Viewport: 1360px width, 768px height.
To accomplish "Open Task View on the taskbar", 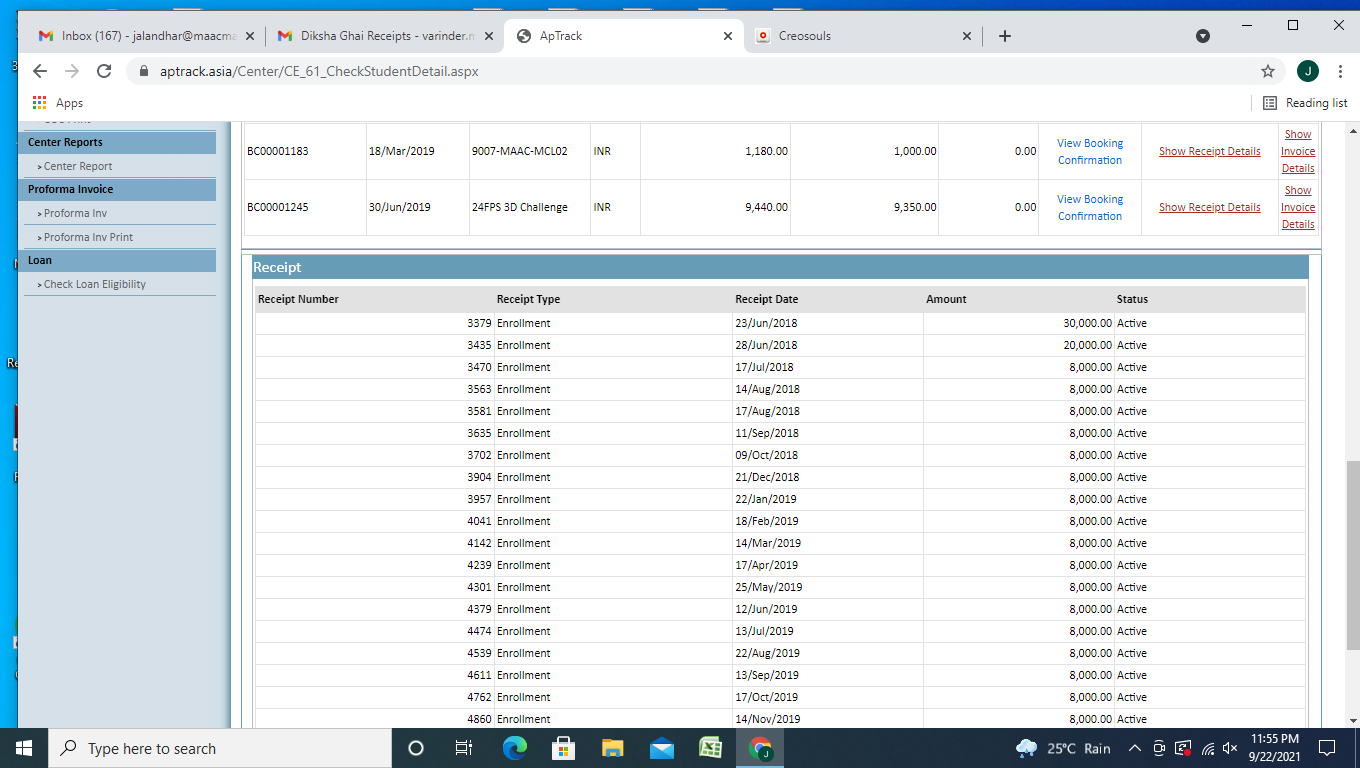I will click(464, 748).
